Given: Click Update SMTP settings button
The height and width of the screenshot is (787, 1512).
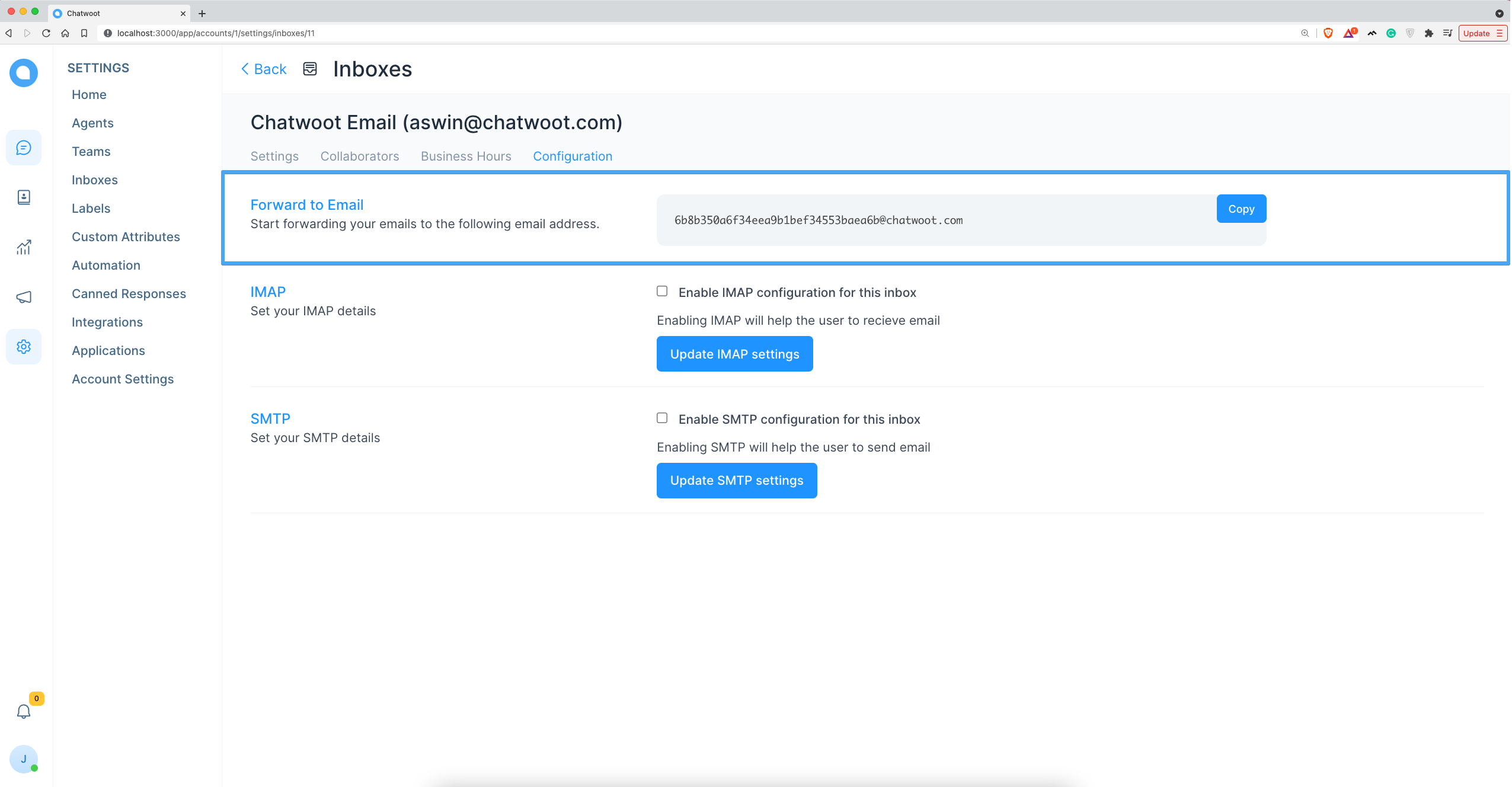Looking at the screenshot, I should (737, 480).
